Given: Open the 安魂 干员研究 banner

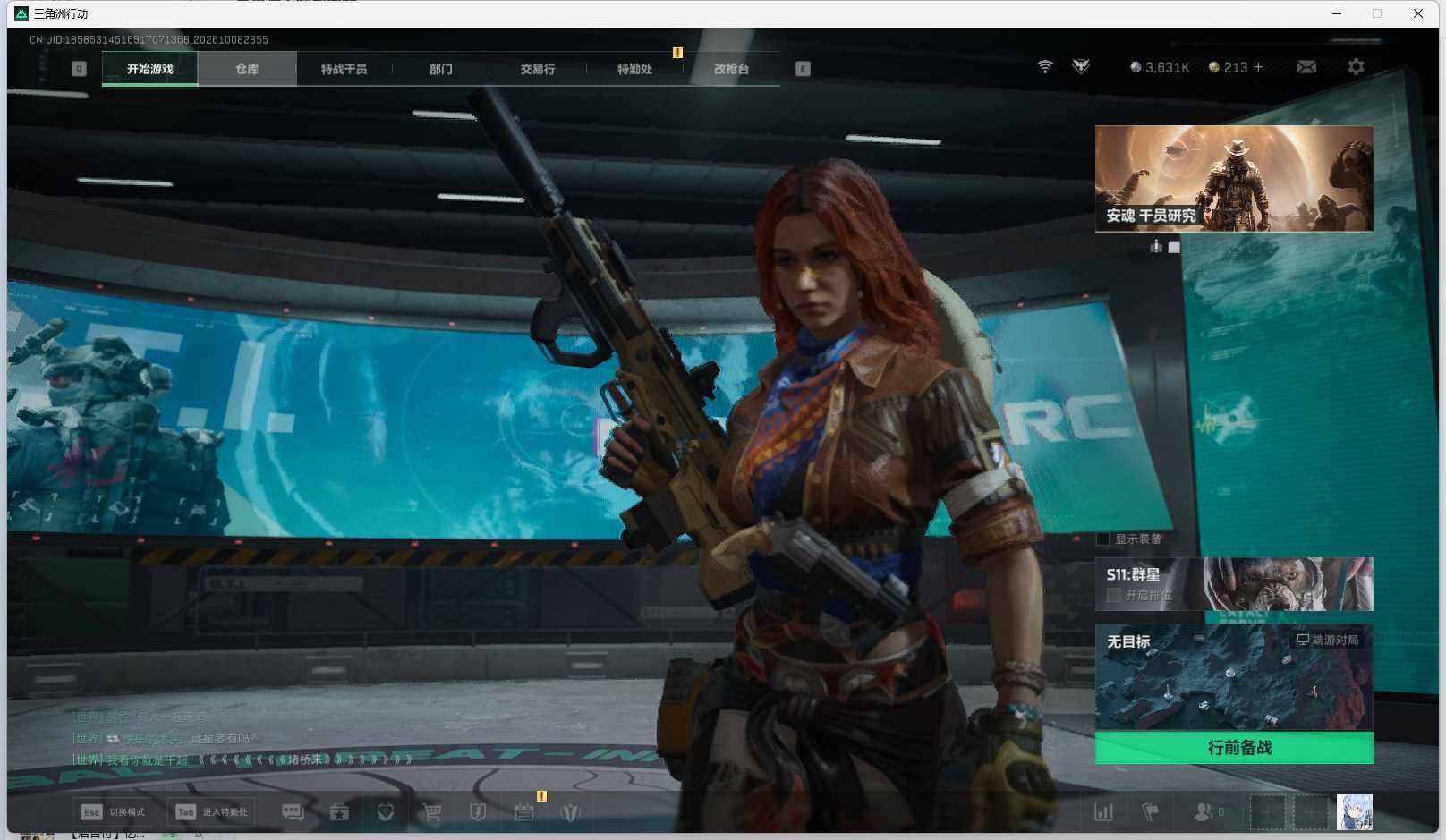Looking at the screenshot, I should 1234,179.
